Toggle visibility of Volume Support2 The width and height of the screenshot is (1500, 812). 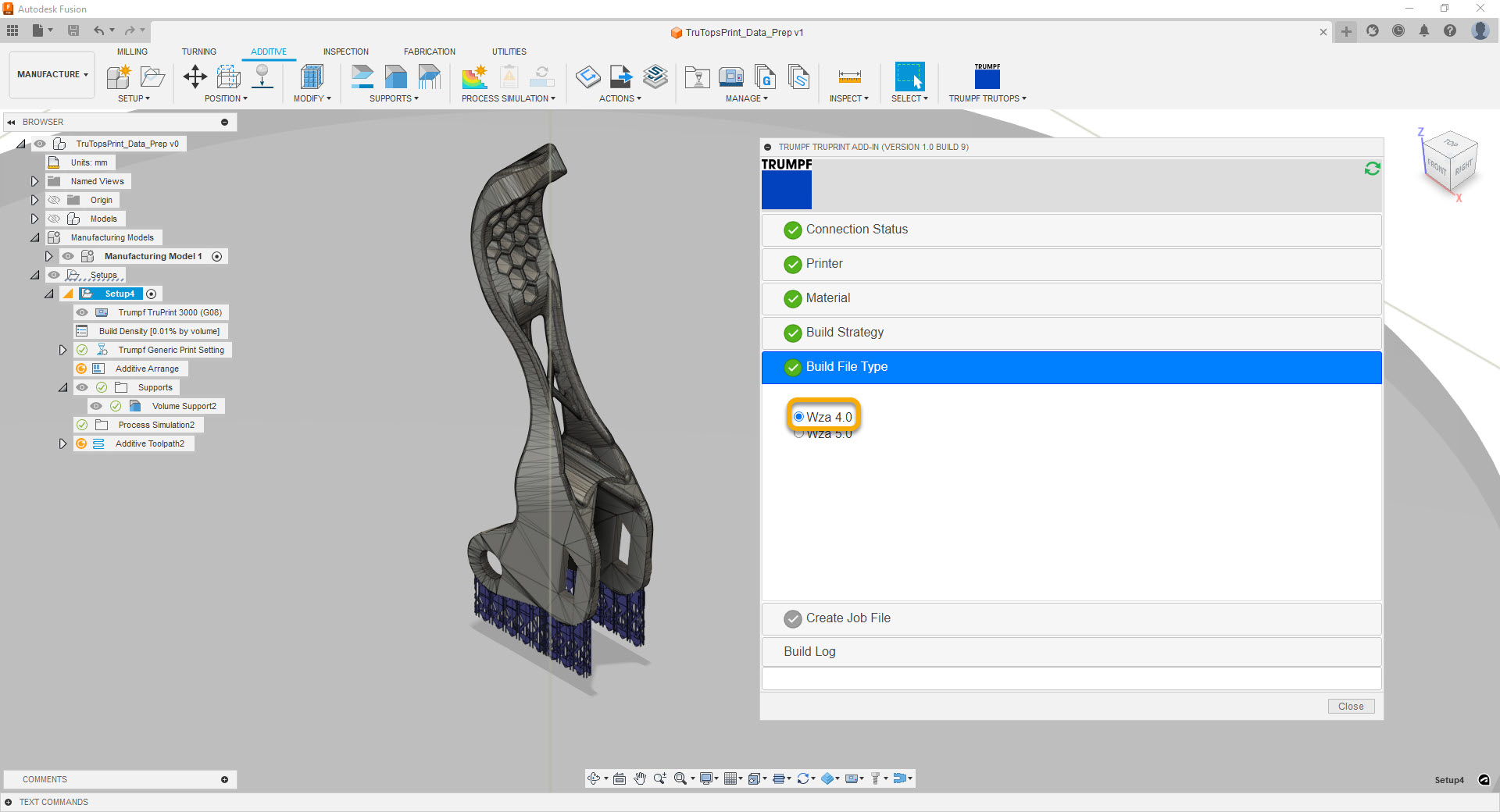[x=96, y=406]
